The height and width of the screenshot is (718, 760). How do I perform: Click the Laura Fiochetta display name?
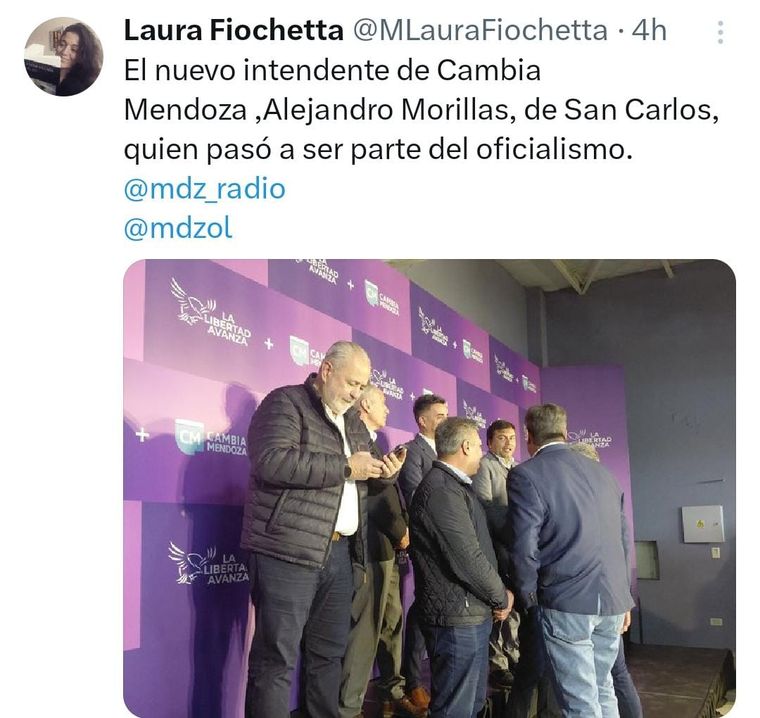pos(234,31)
